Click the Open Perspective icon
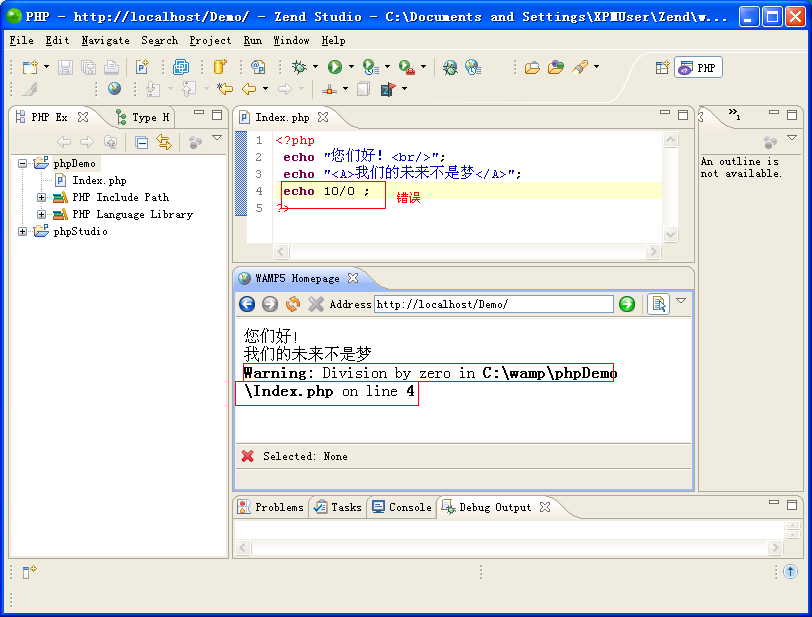 tap(662, 67)
